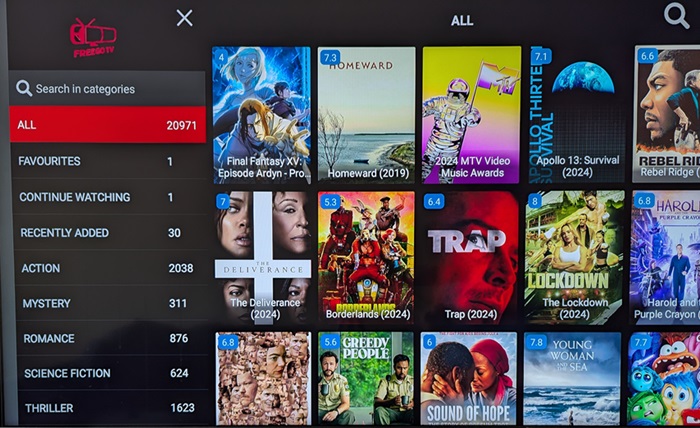
Task: Select Harold and the Purple Crayon poster
Action: (666, 258)
